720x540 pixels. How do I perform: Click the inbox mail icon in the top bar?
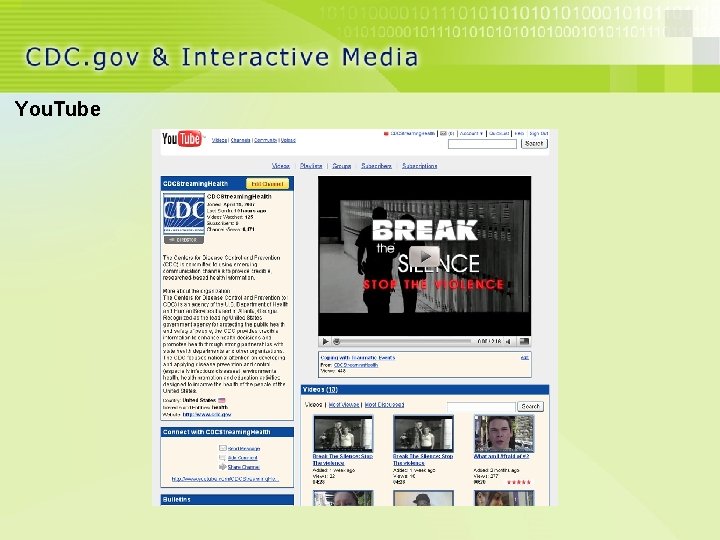(443, 134)
